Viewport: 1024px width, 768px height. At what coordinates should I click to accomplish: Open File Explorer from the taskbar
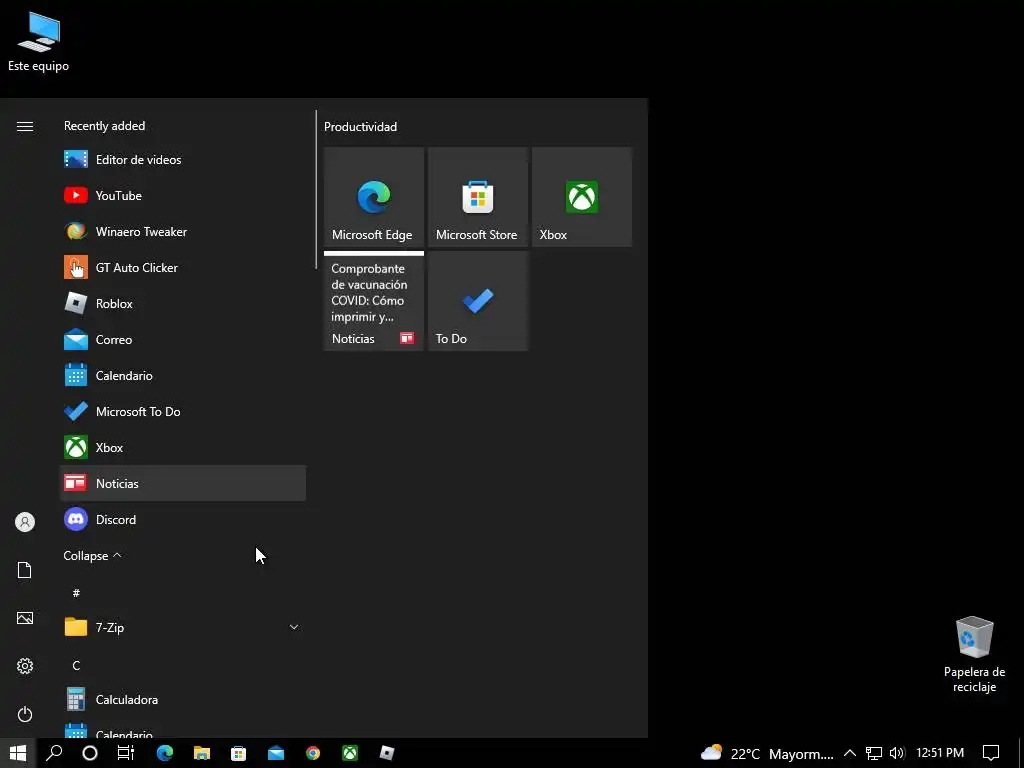(x=202, y=753)
